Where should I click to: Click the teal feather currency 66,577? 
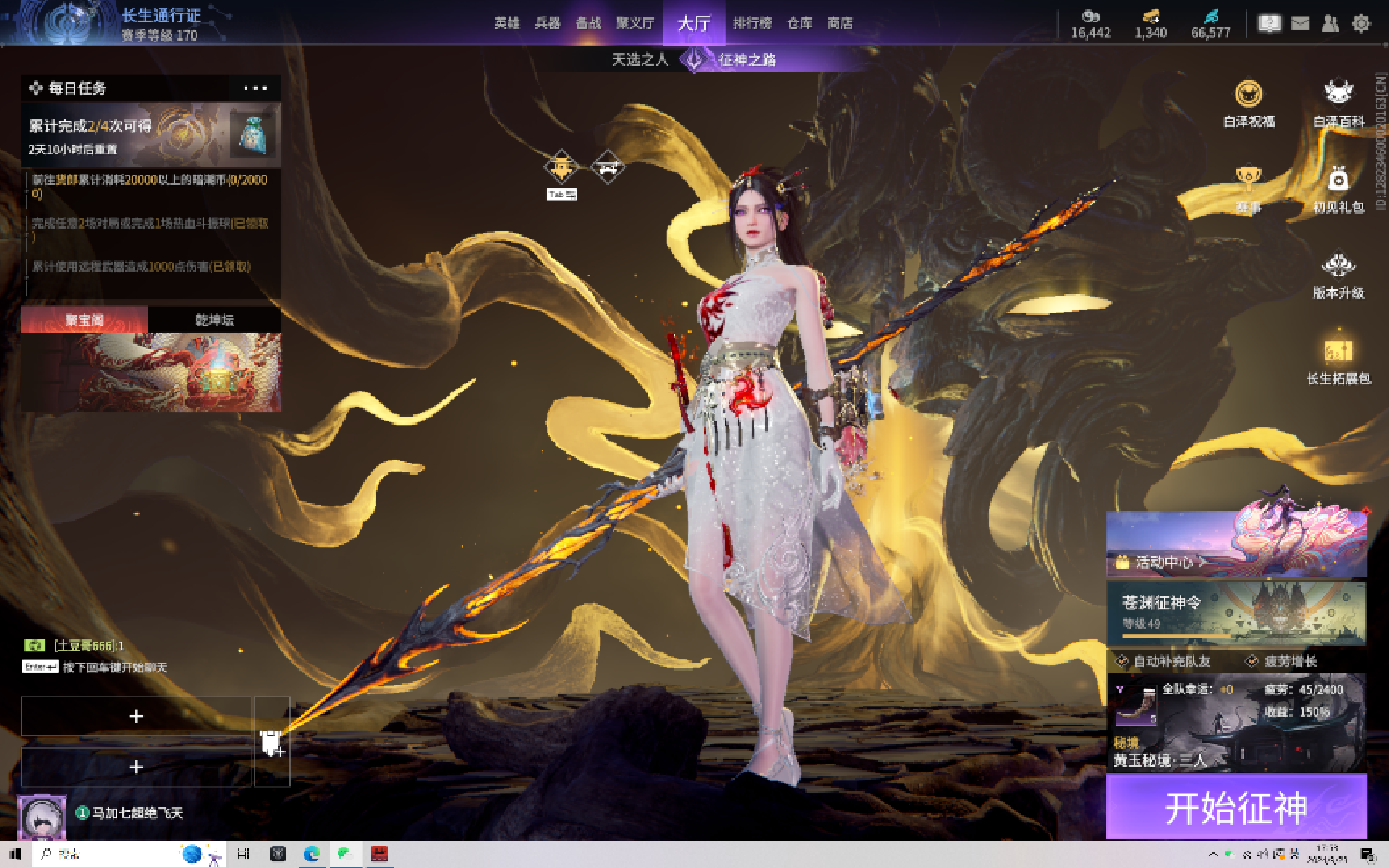point(1210,25)
